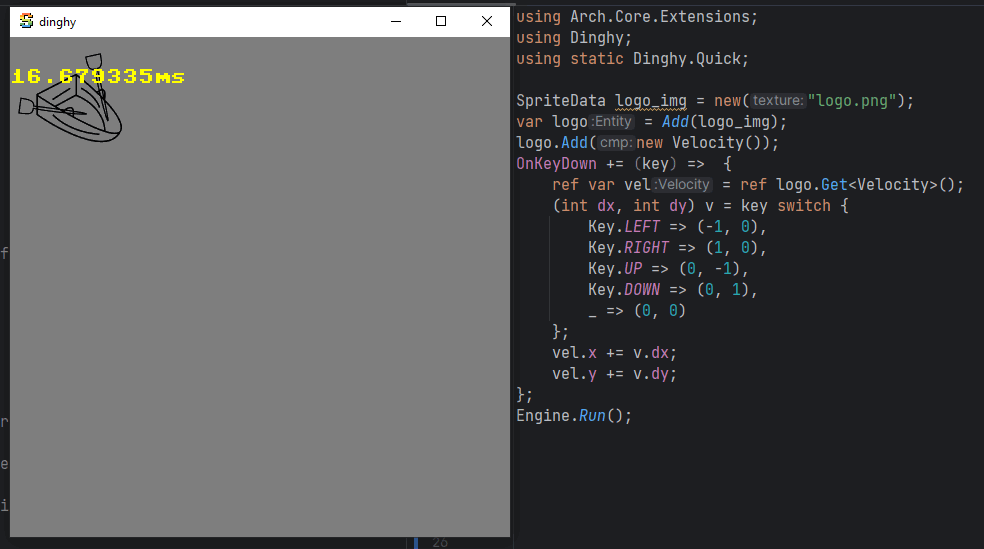Click the ":Entity" type hint
This screenshot has width=984, height=549.
[x=613, y=122]
